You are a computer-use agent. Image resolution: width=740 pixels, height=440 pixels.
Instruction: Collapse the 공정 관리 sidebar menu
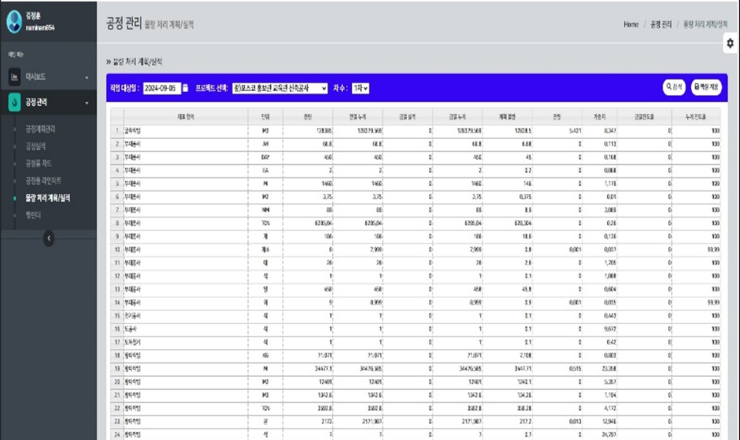coord(87,102)
